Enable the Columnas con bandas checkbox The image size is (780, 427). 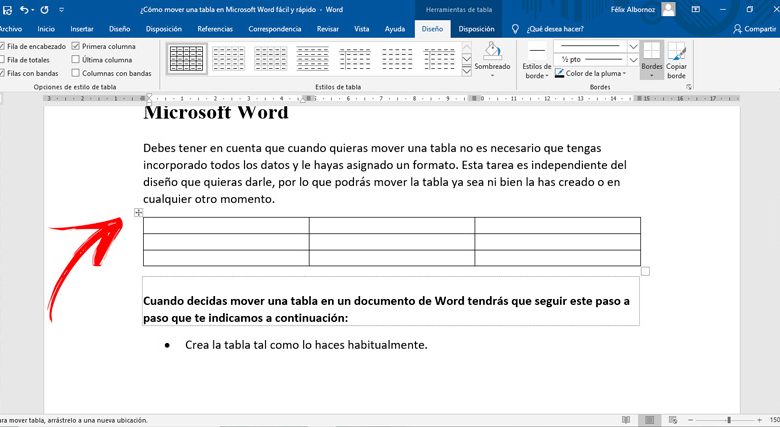76,73
